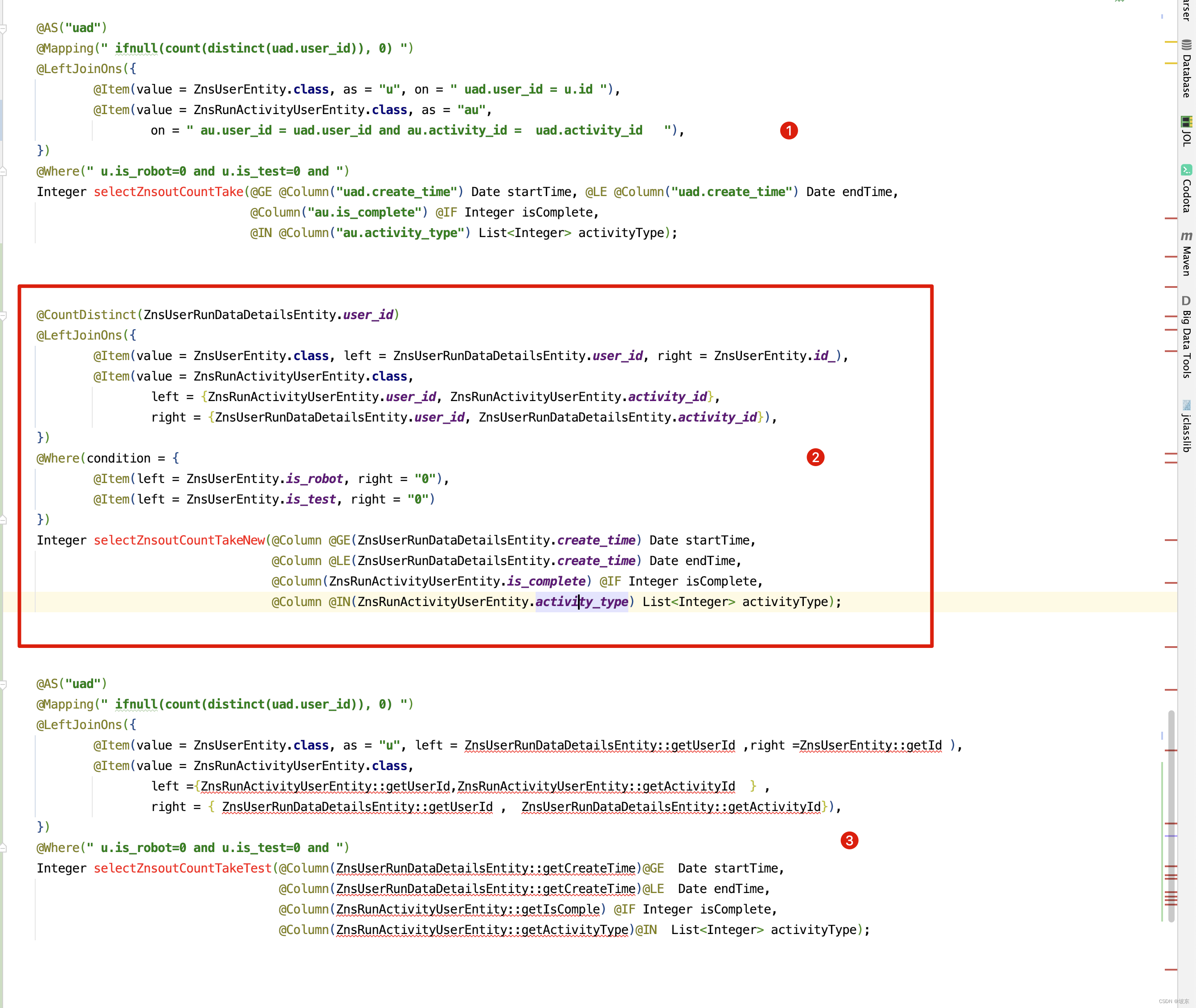Click the getIsComple method reference
The image size is (1196, 1008).
click(468, 909)
